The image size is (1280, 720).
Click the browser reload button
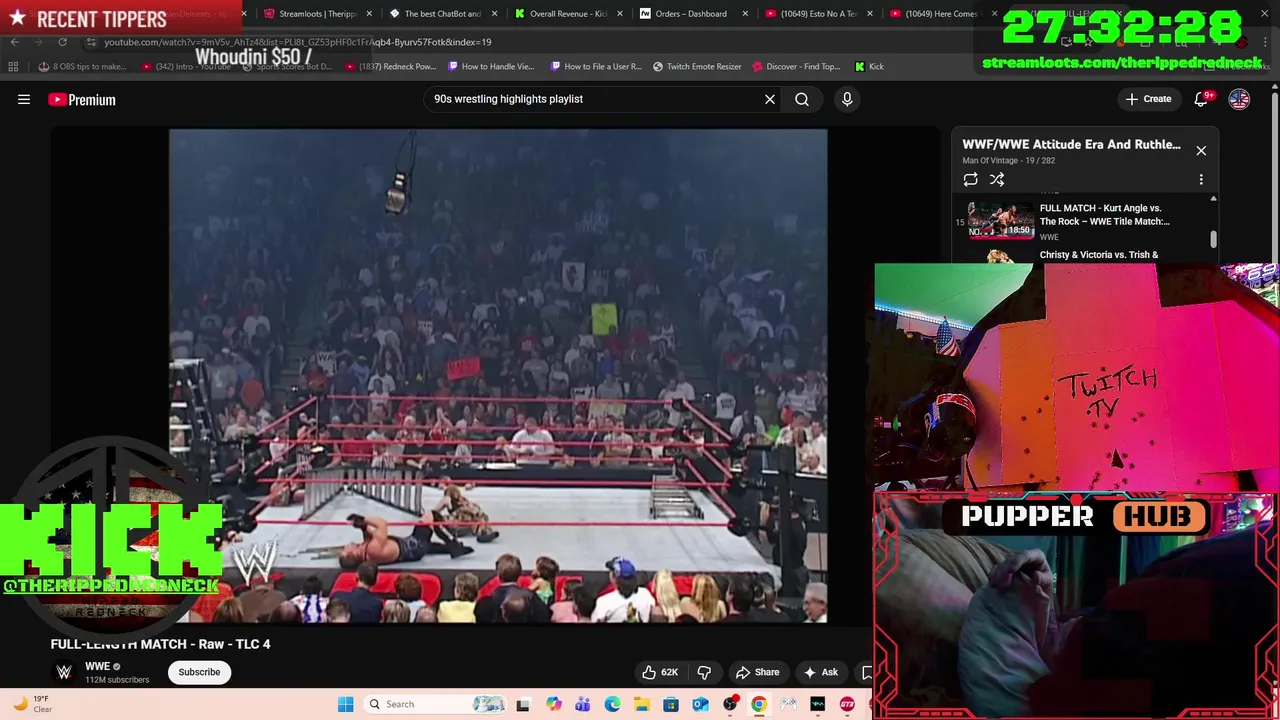(62, 42)
